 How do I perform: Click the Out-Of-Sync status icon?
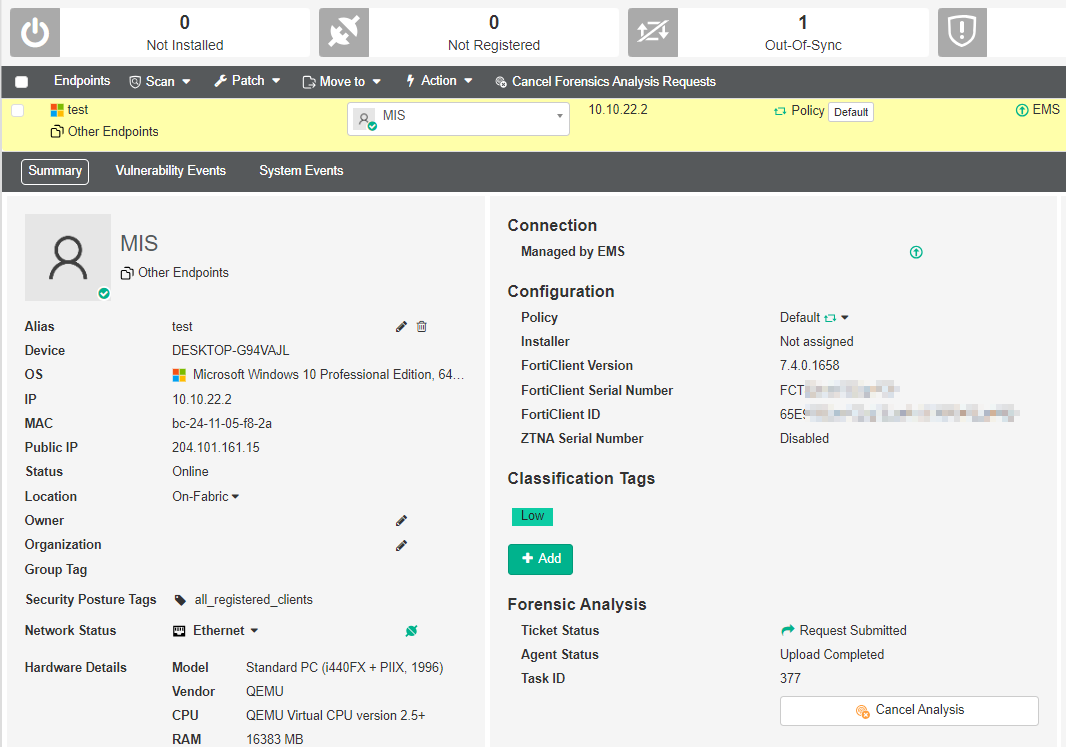pyautogui.click(x=653, y=31)
